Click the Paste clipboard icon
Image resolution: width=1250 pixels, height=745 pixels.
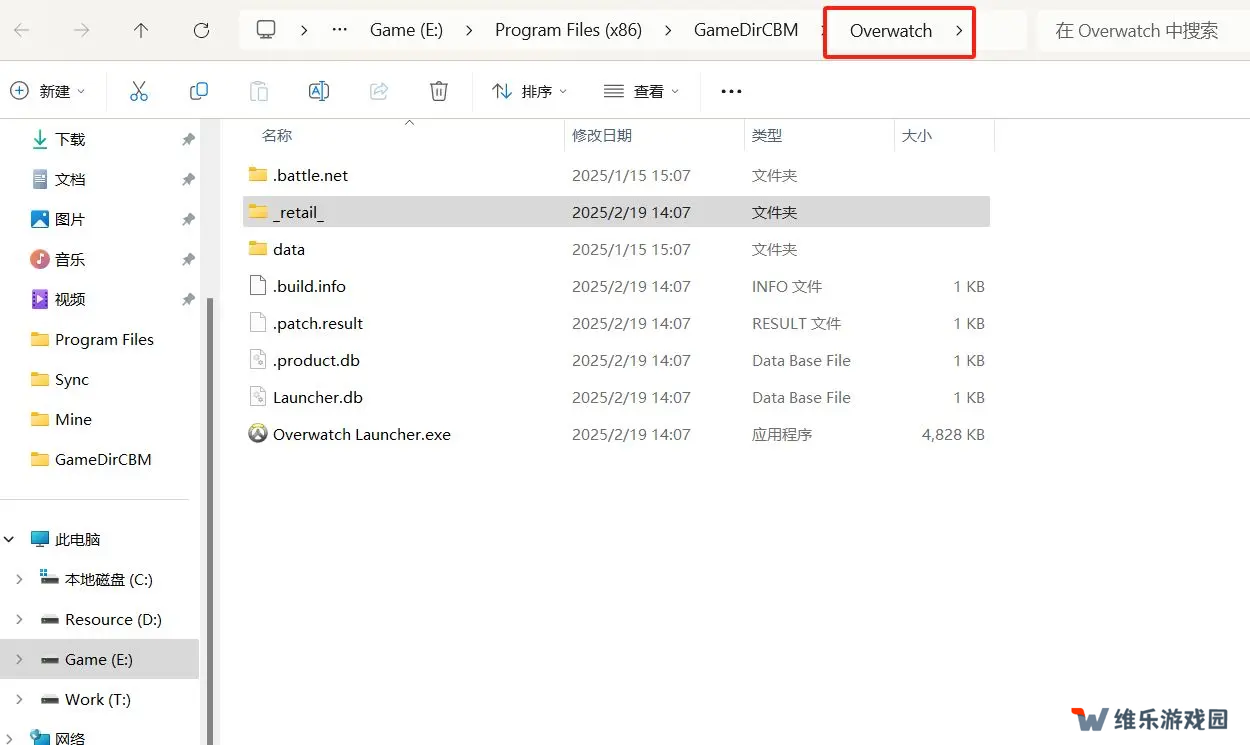pyautogui.click(x=259, y=91)
